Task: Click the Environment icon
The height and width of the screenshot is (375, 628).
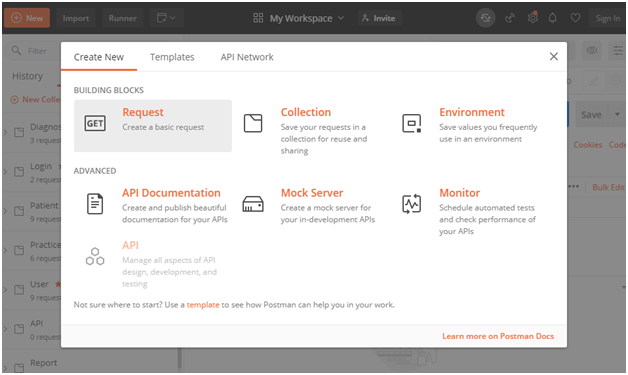Action: coord(412,123)
